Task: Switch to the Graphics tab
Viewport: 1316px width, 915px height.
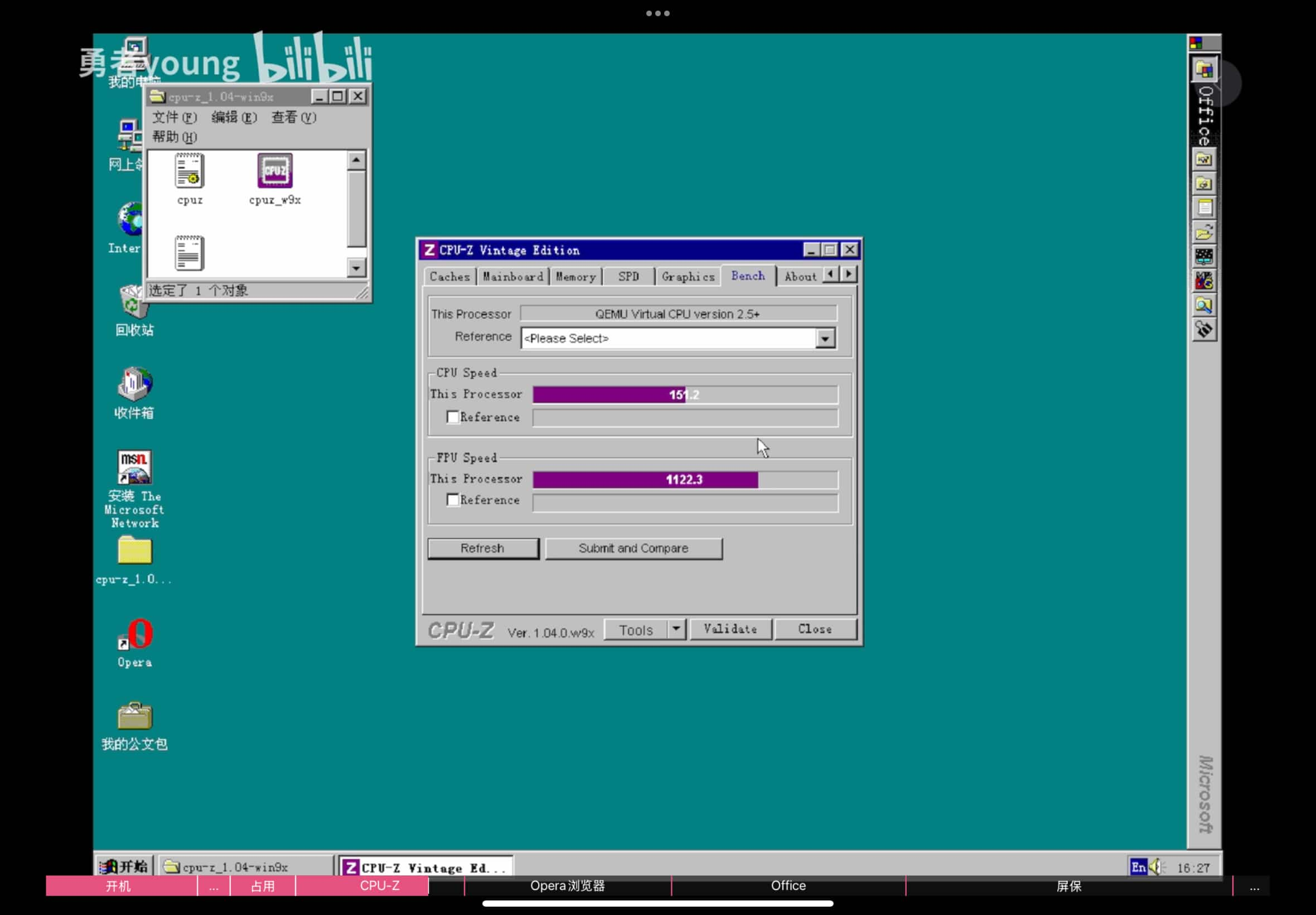Action: pos(688,277)
